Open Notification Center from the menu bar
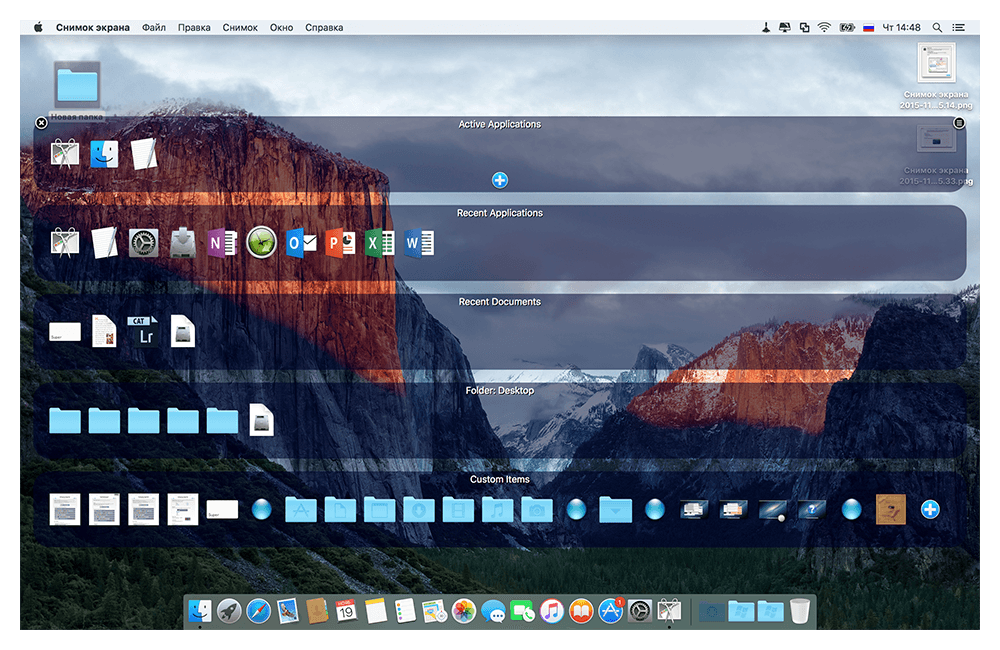The height and width of the screenshot is (650, 1000). [958, 27]
